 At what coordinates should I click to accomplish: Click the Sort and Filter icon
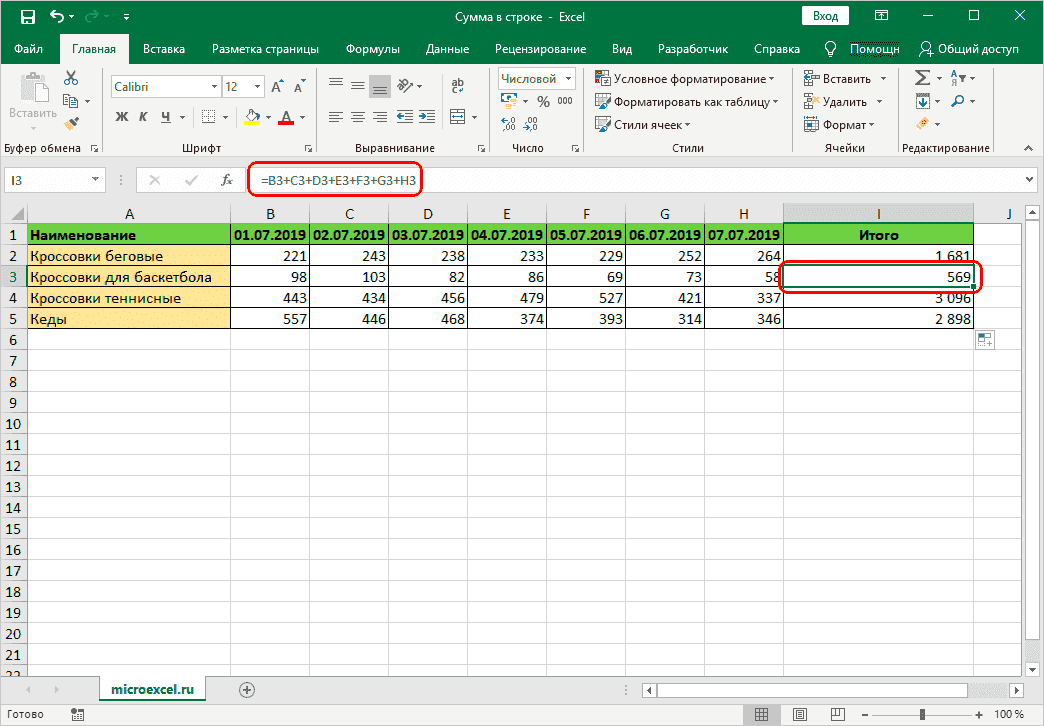click(956, 77)
